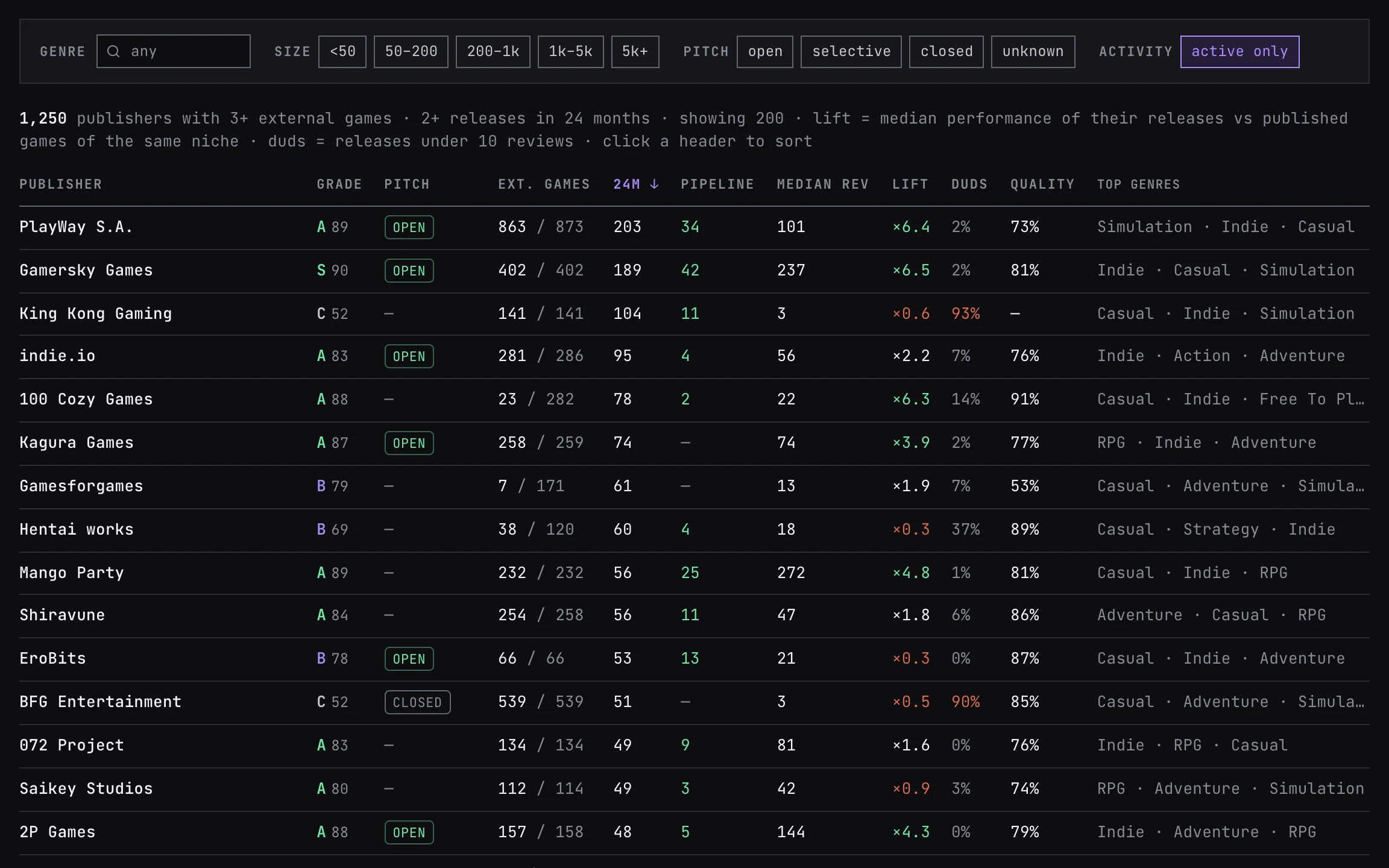Toggle the 1k-5k size filter
The width and height of the screenshot is (1389, 868).
click(571, 51)
